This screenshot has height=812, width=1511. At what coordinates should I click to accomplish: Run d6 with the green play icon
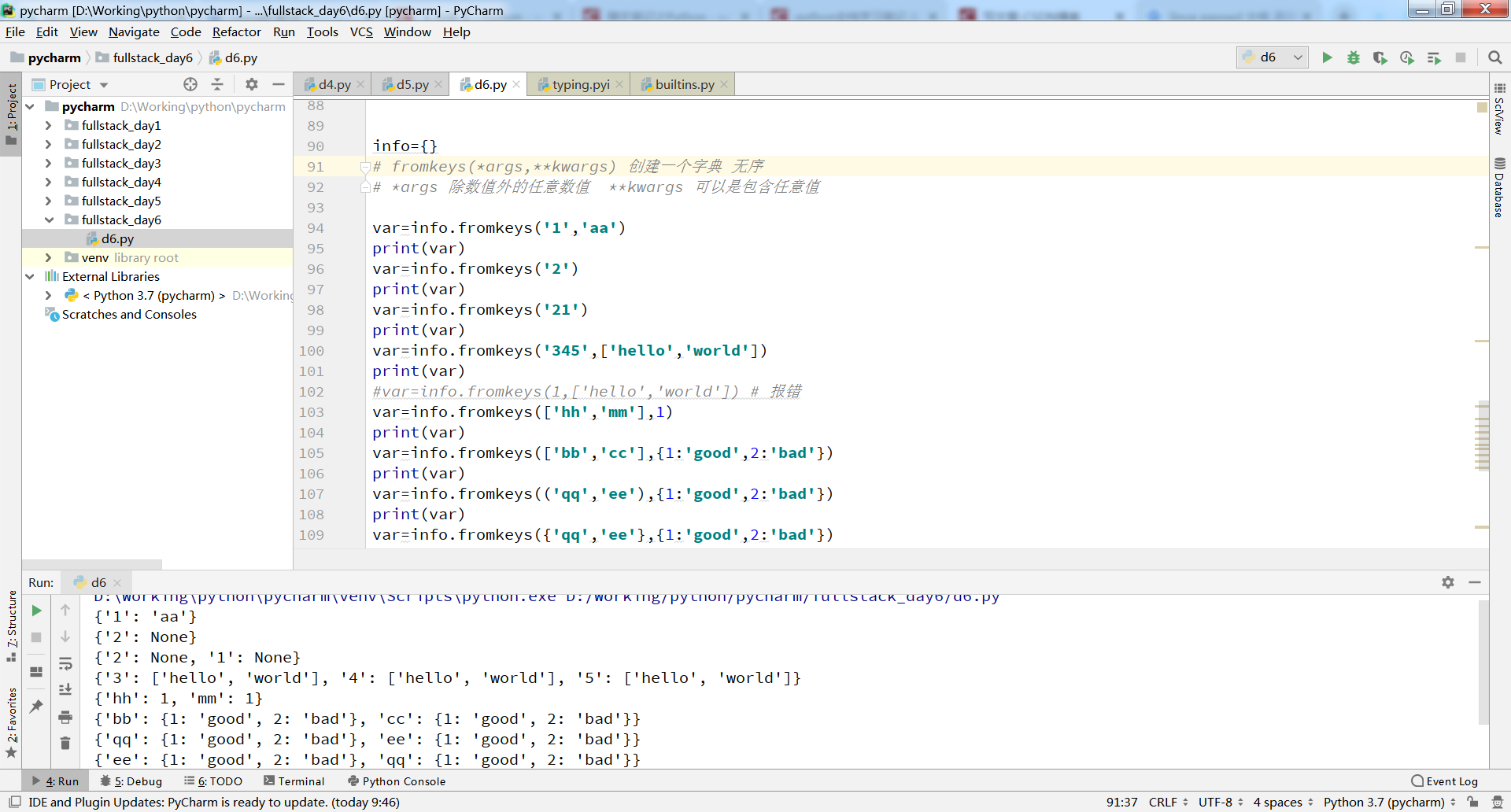pos(1327,57)
